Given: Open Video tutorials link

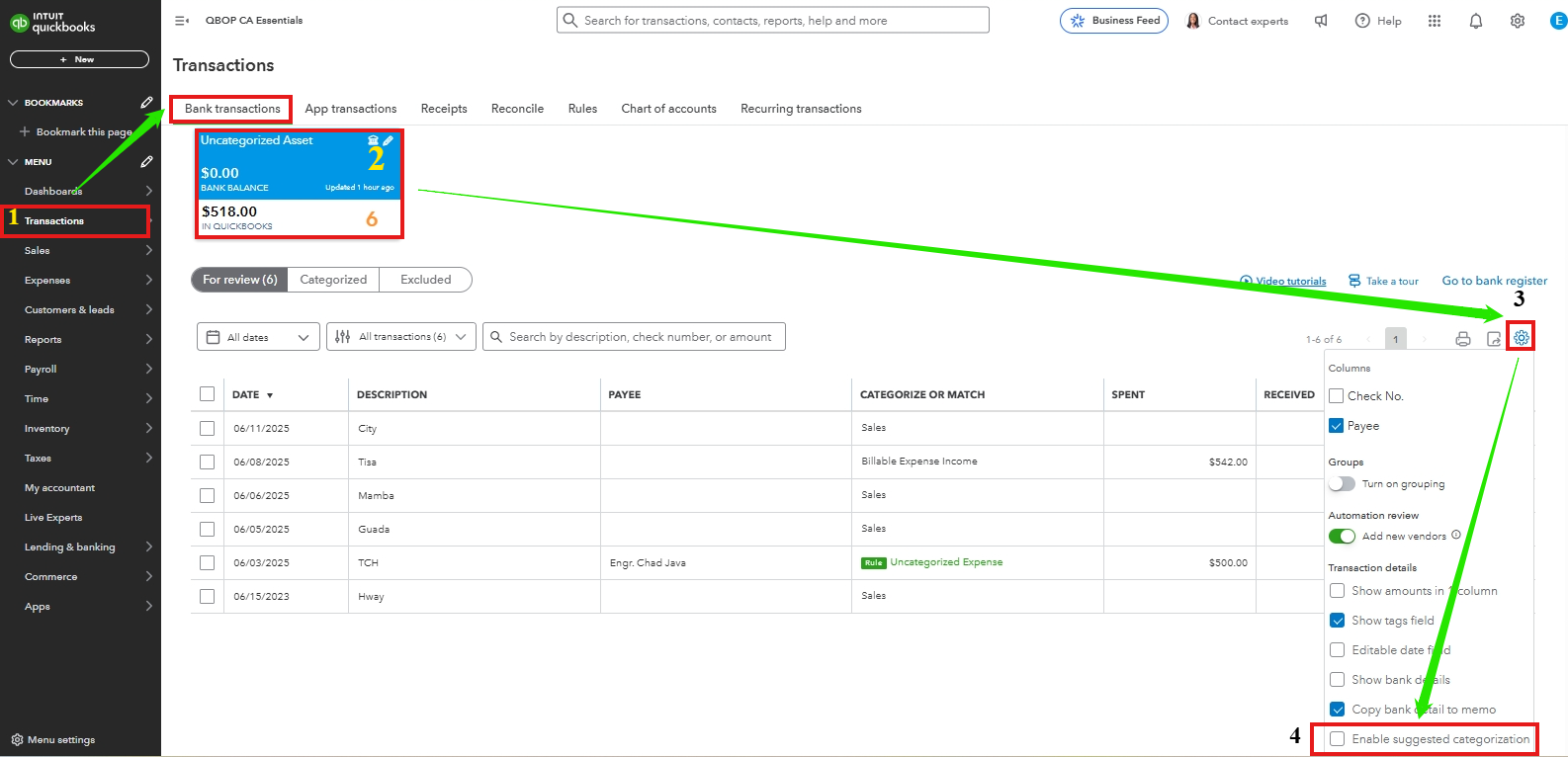Looking at the screenshot, I should [x=1283, y=282].
